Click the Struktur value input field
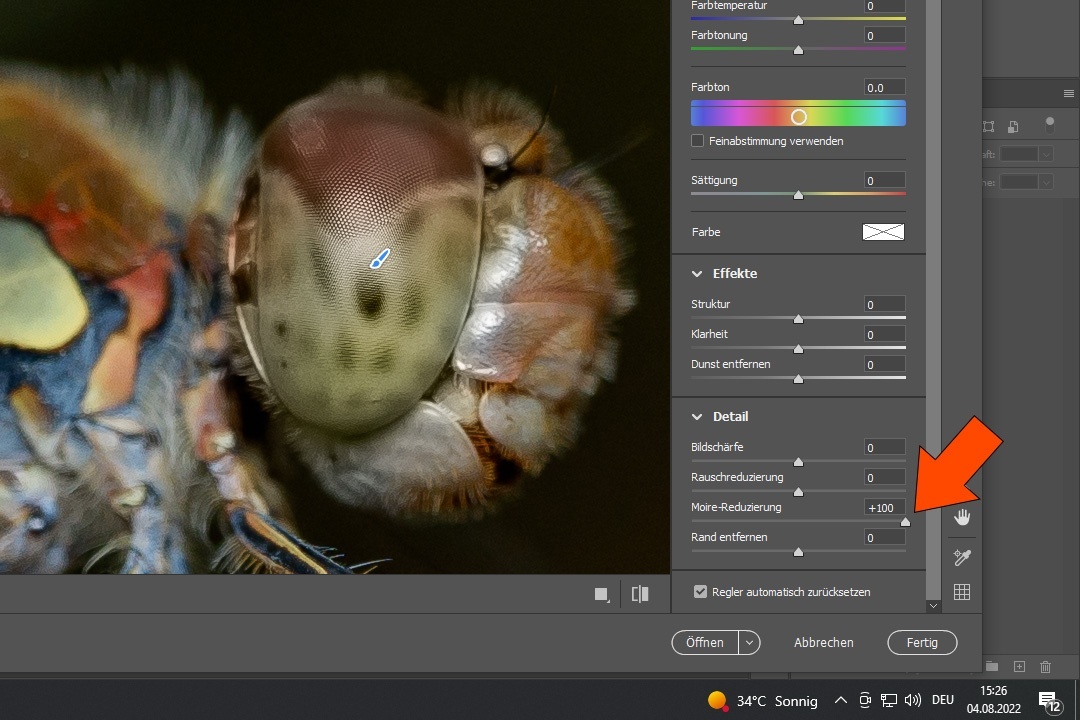This screenshot has width=1080, height=720. 885,304
